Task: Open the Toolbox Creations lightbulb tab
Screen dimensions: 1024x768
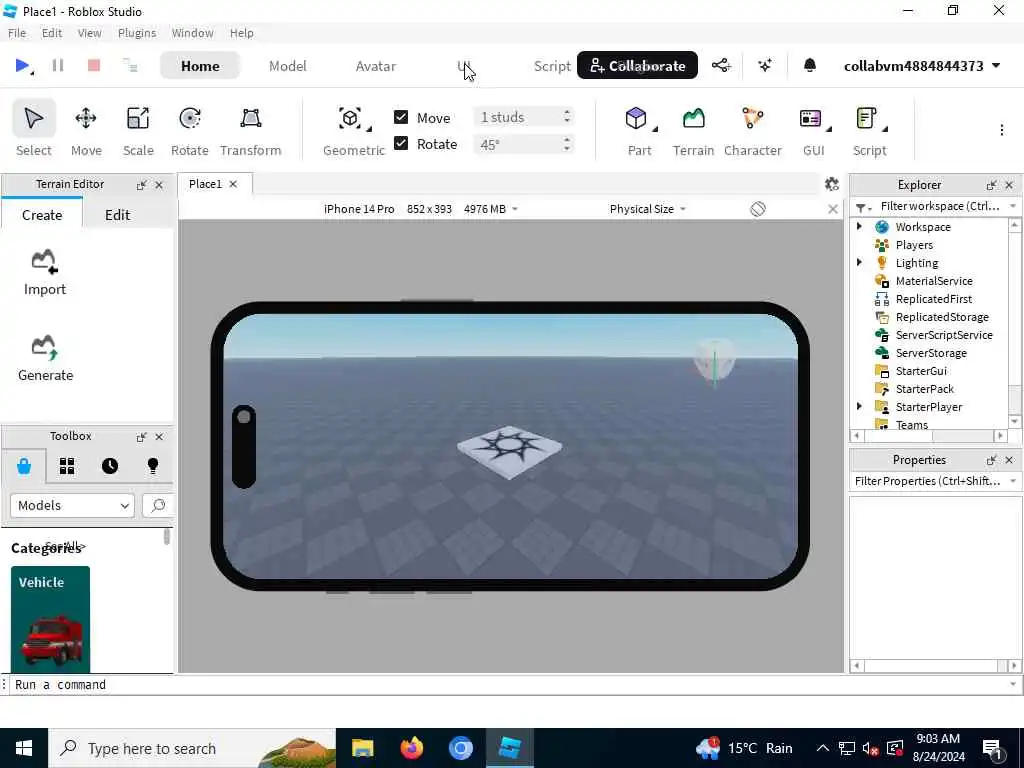Action: coord(153,466)
